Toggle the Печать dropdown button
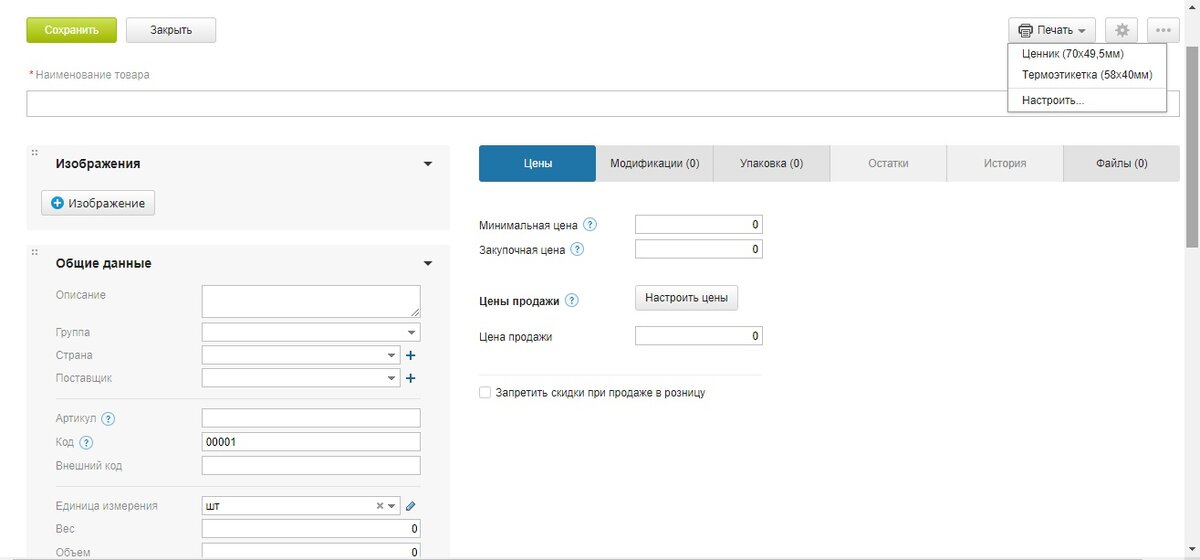The height and width of the screenshot is (560, 1200). [x=1052, y=30]
